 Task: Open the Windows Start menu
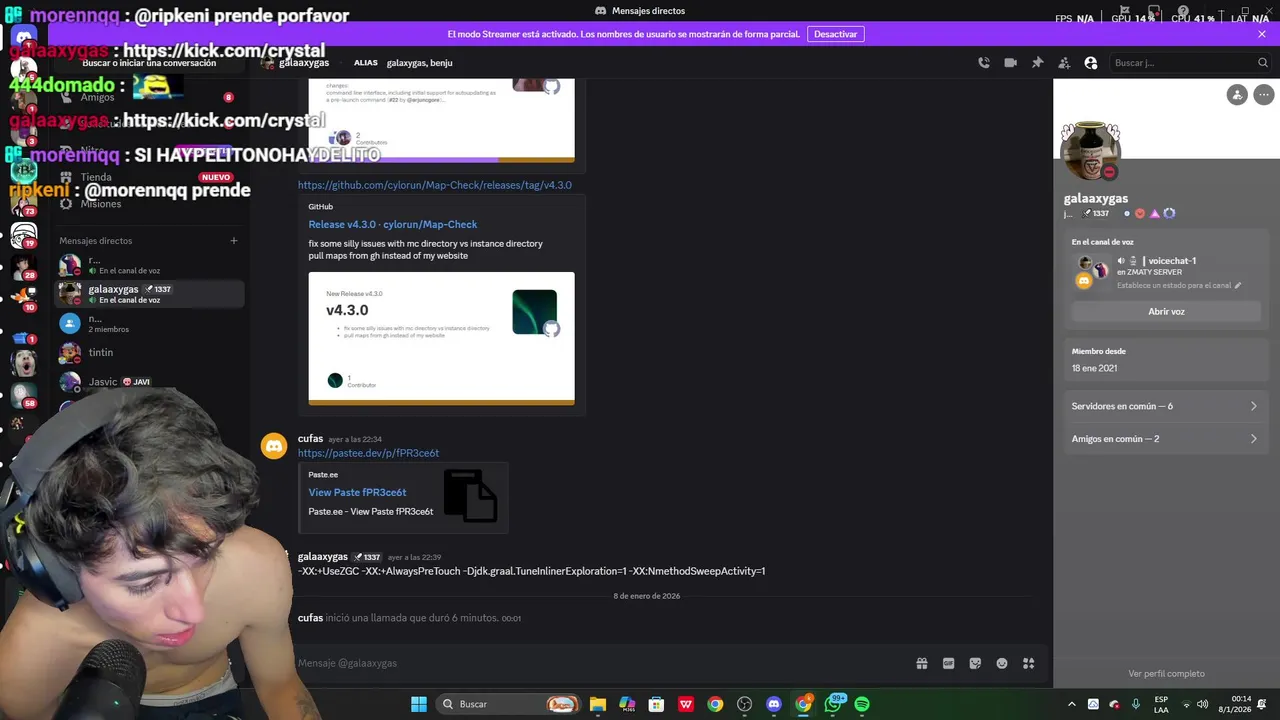tap(419, 704)
